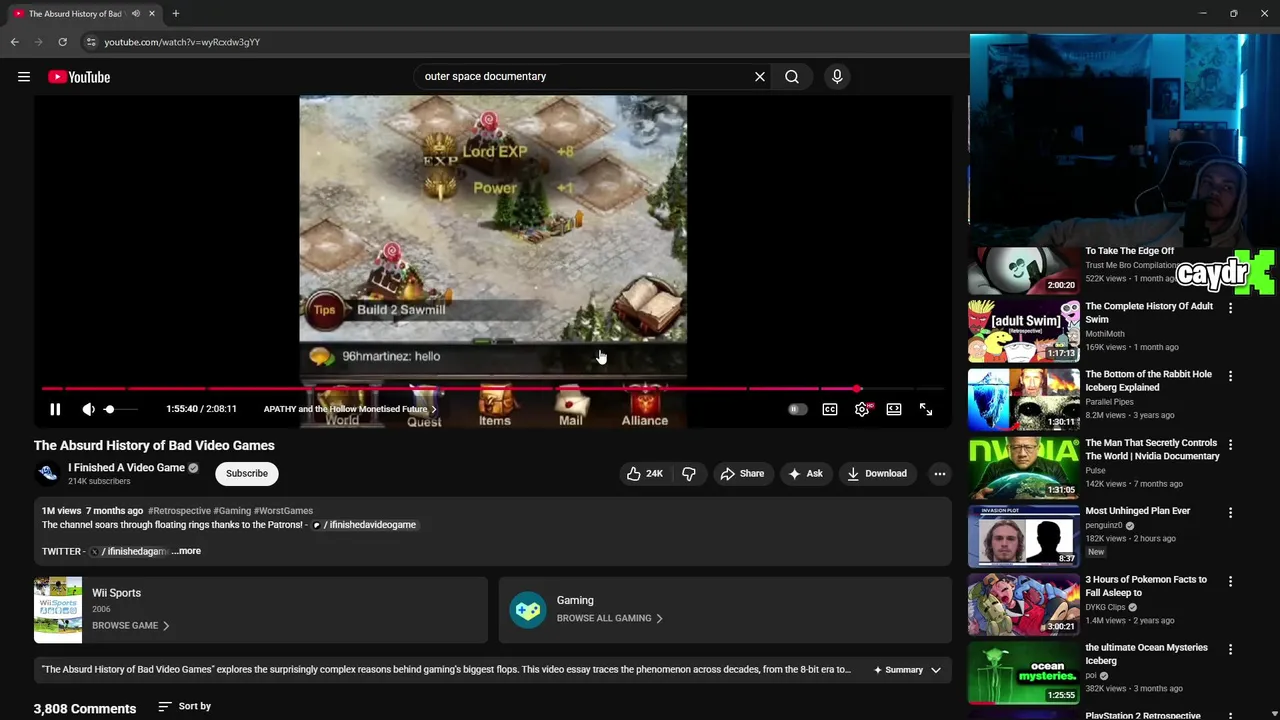Open 'the ultimate Ocean Mysteries Iceberg' title
Image resolution: width=1280 pixels, height=720 pixels.
(1146, 654)
